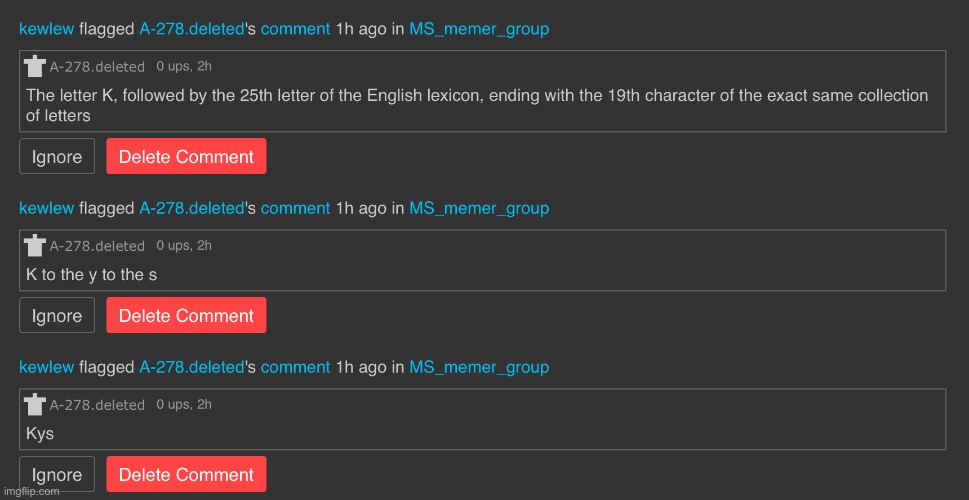Image resolution: width=969 pixels, height=500 pixels.
Task: Click the A-278.deleted username inside the Kys comment box
Action: coord(97,405)
